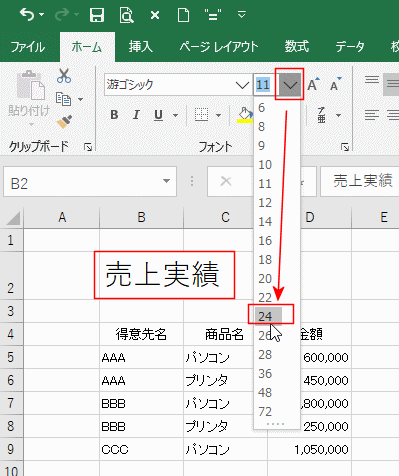Open the 挿入 ribbon tab

(141, 47)
